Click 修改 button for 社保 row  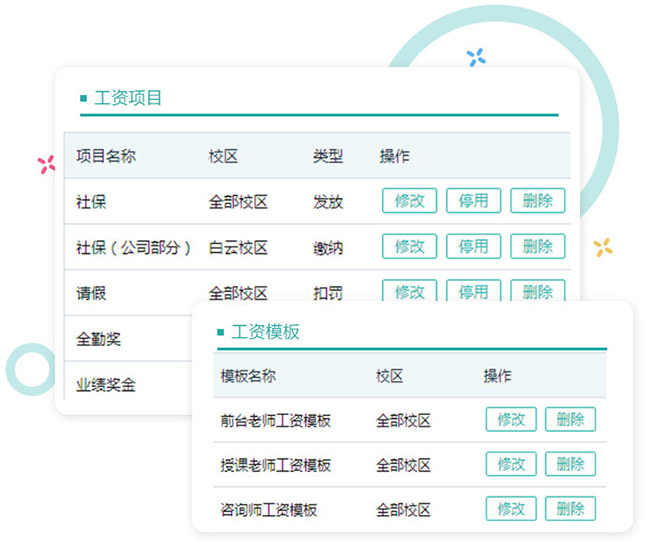click(410, 201)
